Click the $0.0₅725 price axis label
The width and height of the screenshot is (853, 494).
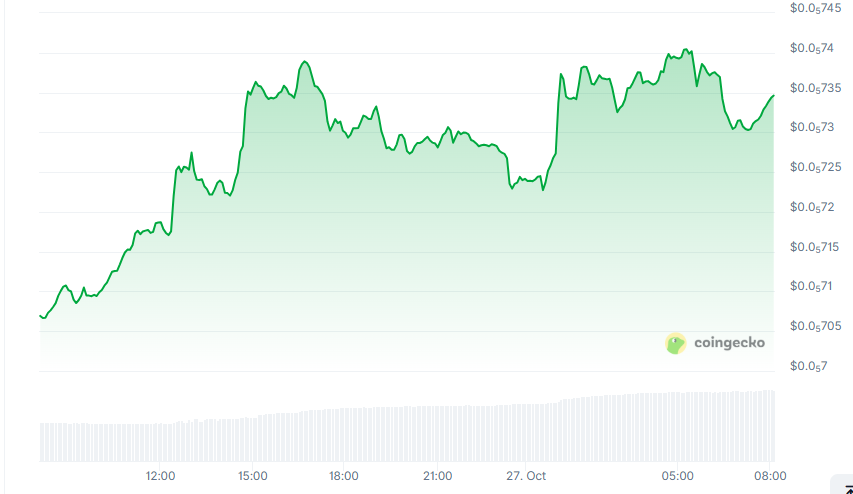814,167
